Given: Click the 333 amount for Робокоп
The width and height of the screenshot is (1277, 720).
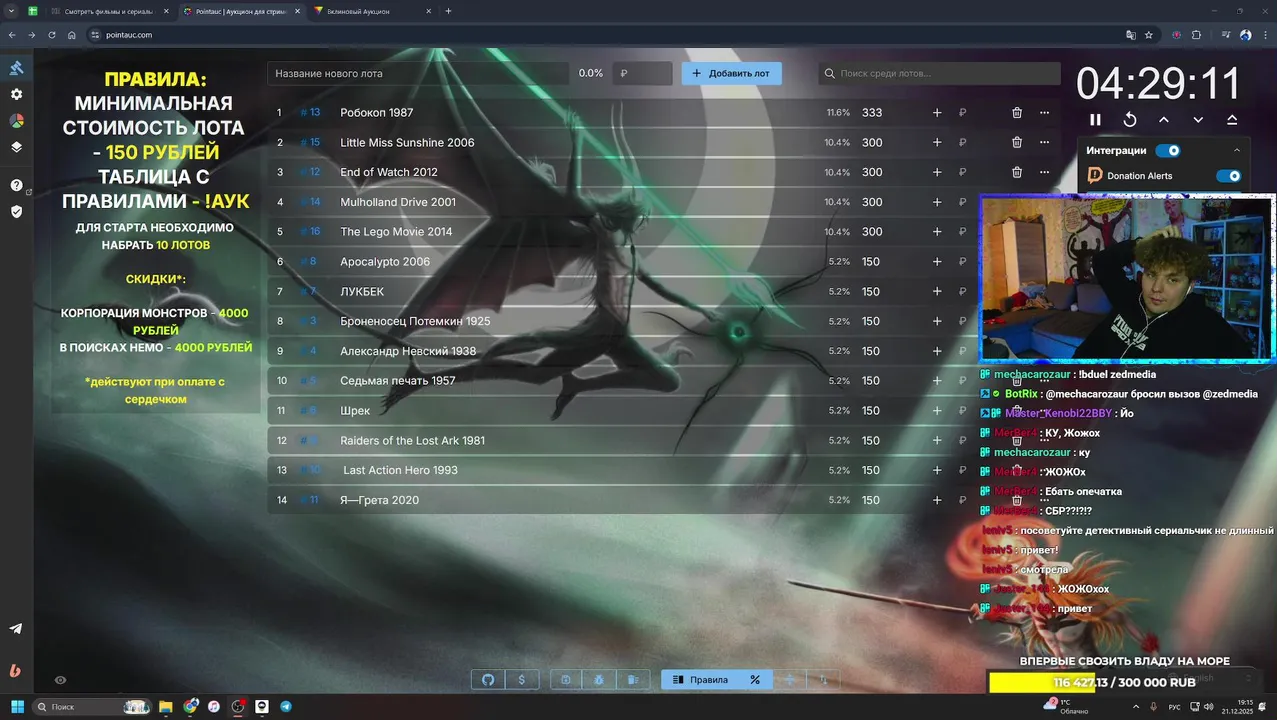Looking at the screenshot, I should (x=872, y=113).
